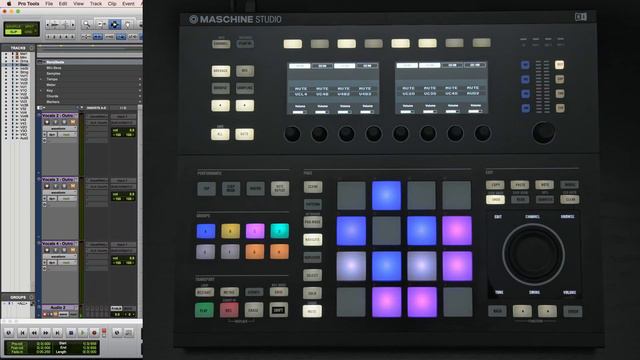Image resolution: width=640 pixels, height=360 pixels.
Task: Select the blue group A button
Action: click(x=206, y=231)
